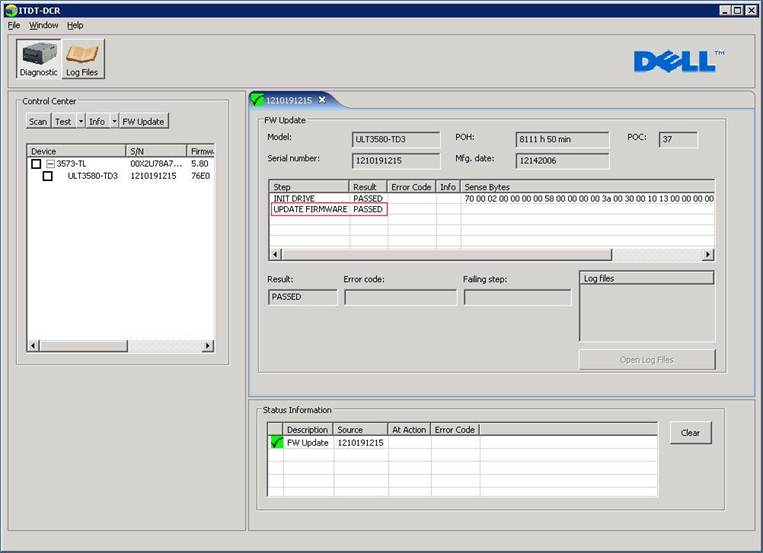Tick the checkbox for ULT3580-TD3 drive
This screenshot has width=763, height=553.
pyautogui.click(x=47, y=176)
